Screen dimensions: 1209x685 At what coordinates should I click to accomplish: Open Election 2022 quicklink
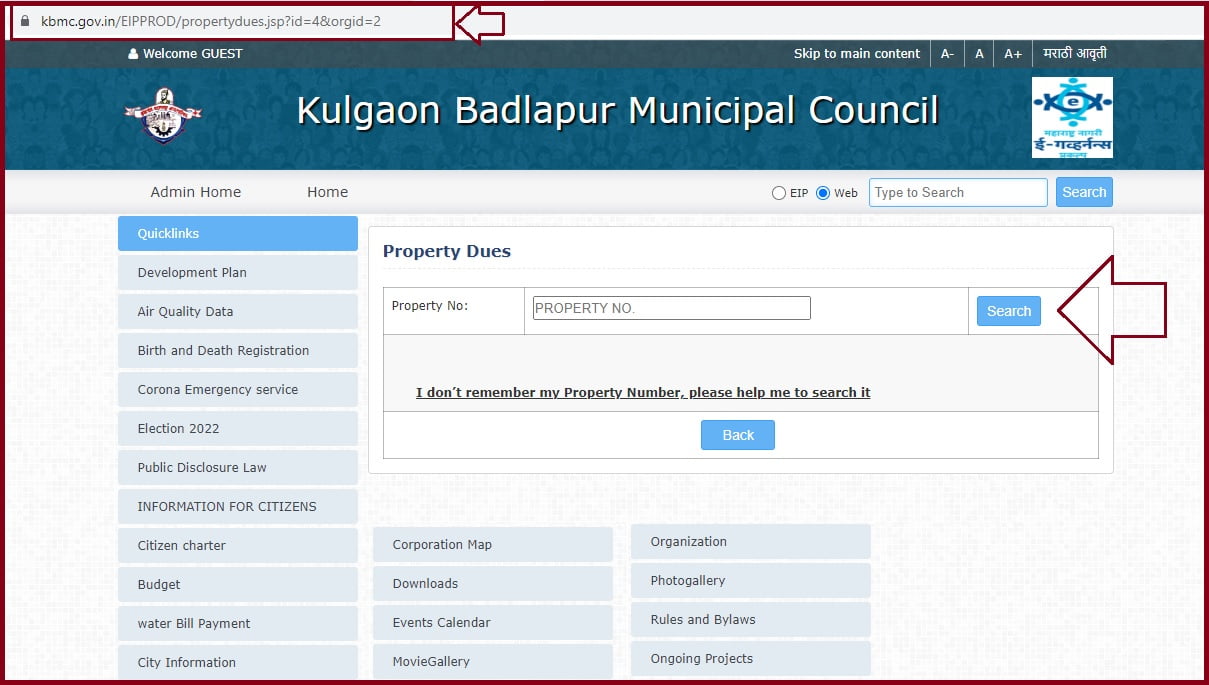point(238,428)
